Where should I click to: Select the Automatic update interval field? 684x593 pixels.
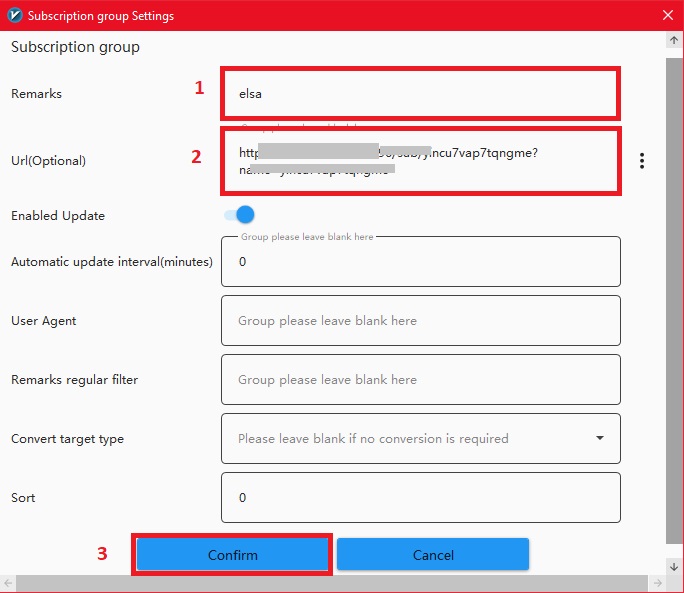420,262
